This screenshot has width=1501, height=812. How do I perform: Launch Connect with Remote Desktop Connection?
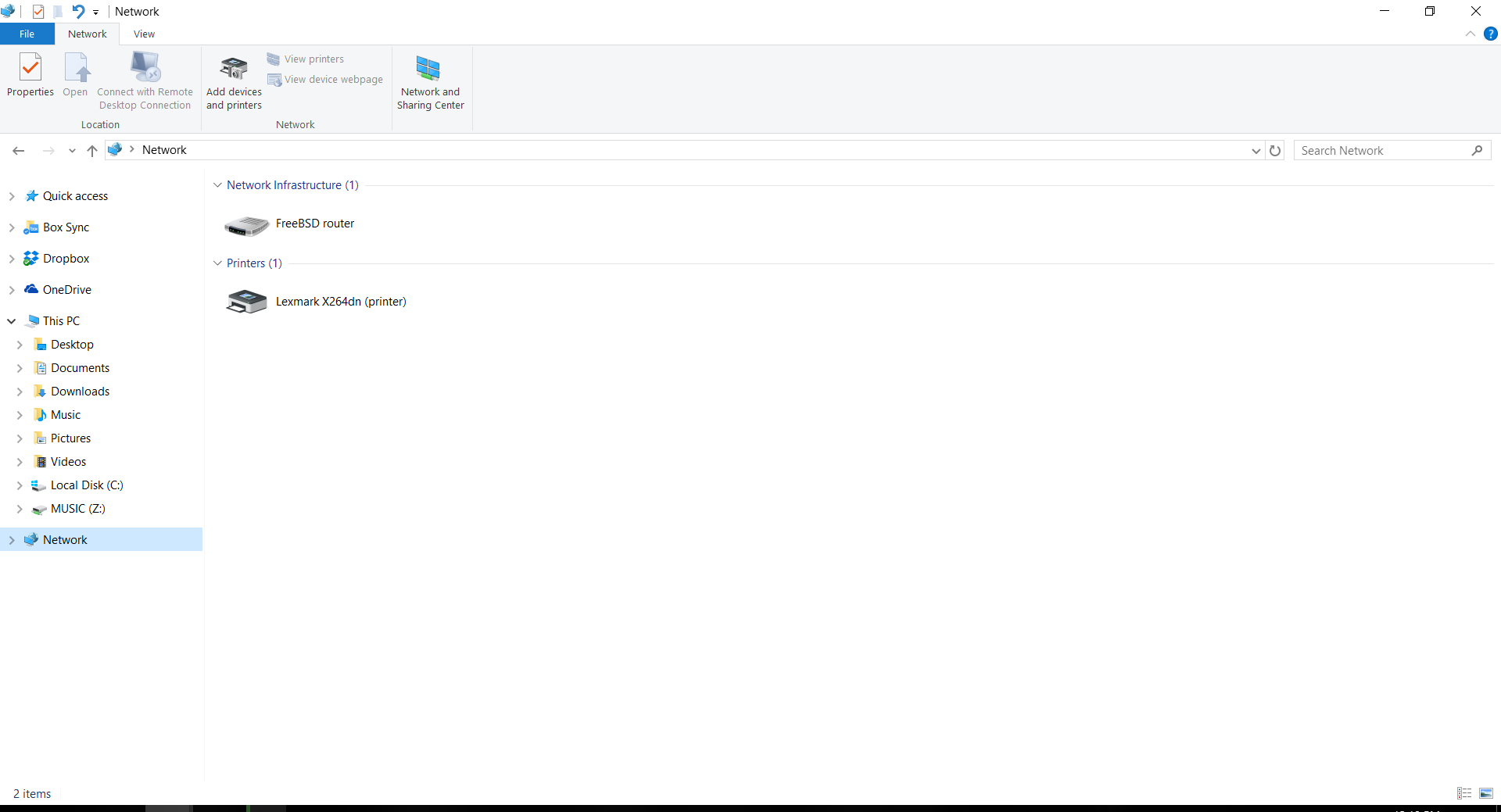click(145, 80)
